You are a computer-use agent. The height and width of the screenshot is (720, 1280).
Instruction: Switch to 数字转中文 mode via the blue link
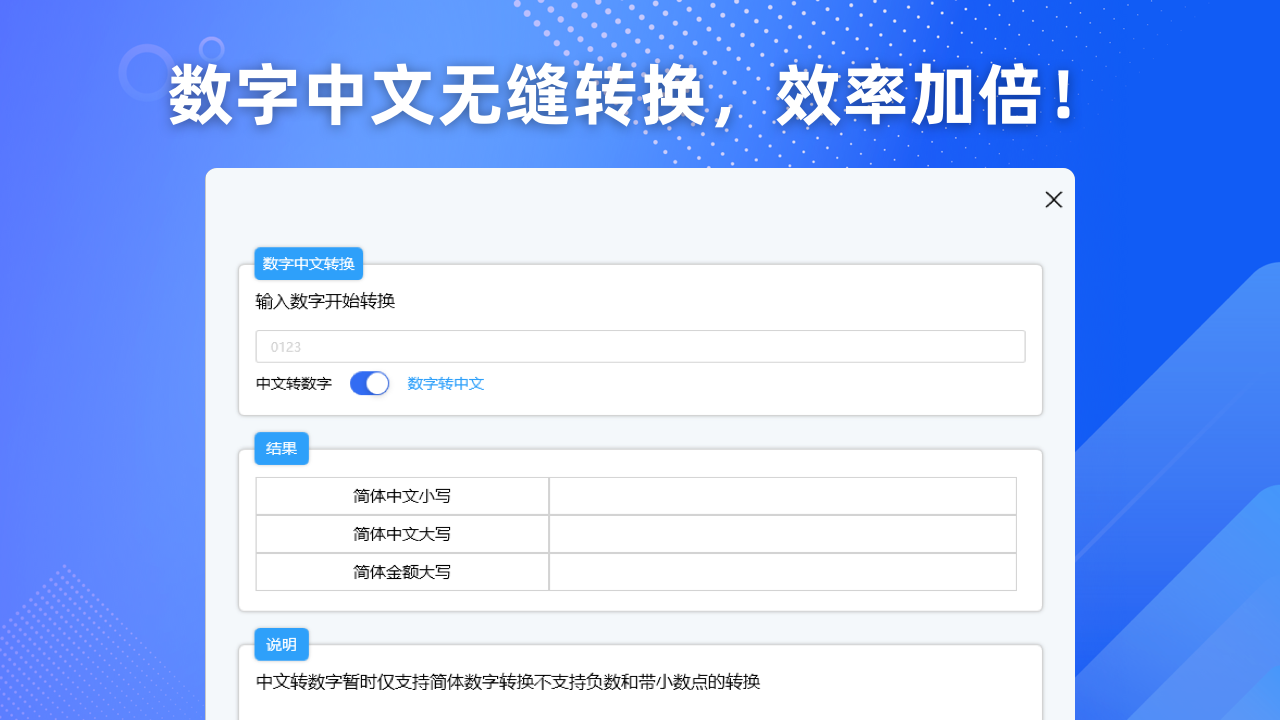tap(445, 383)
